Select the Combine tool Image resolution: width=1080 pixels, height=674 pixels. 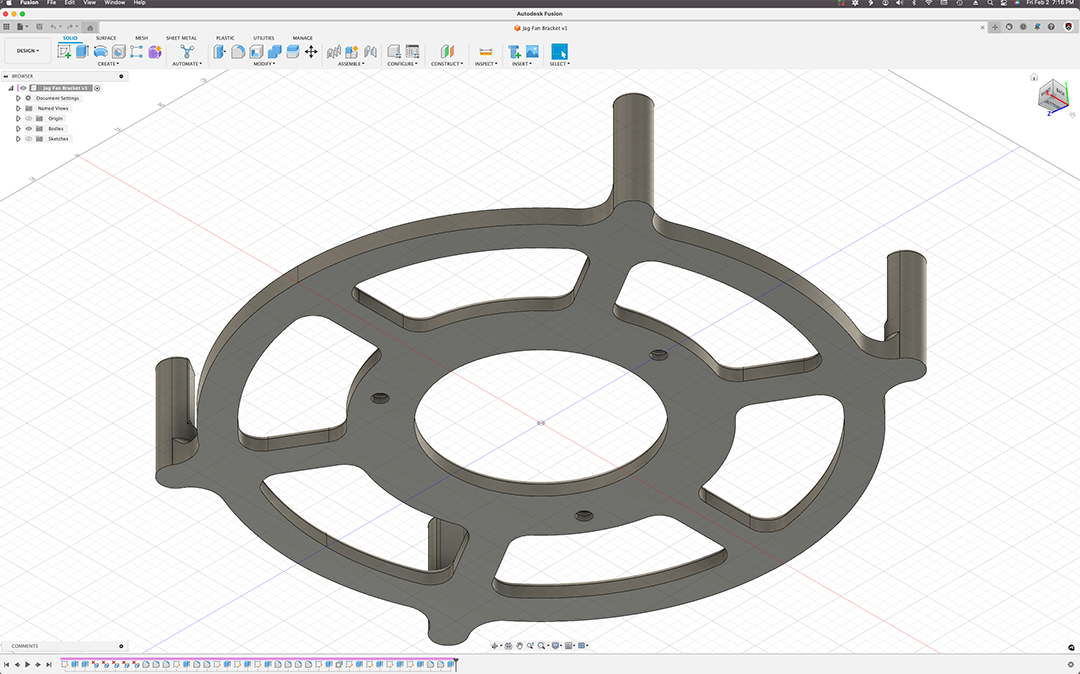coord(275,52)
